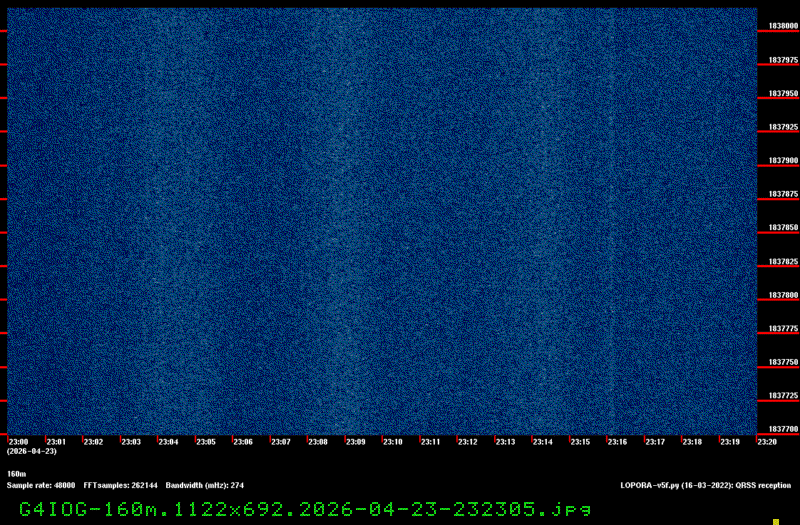
Task: Click the 1837825 frequency label
Action: (x=783, y=262)
